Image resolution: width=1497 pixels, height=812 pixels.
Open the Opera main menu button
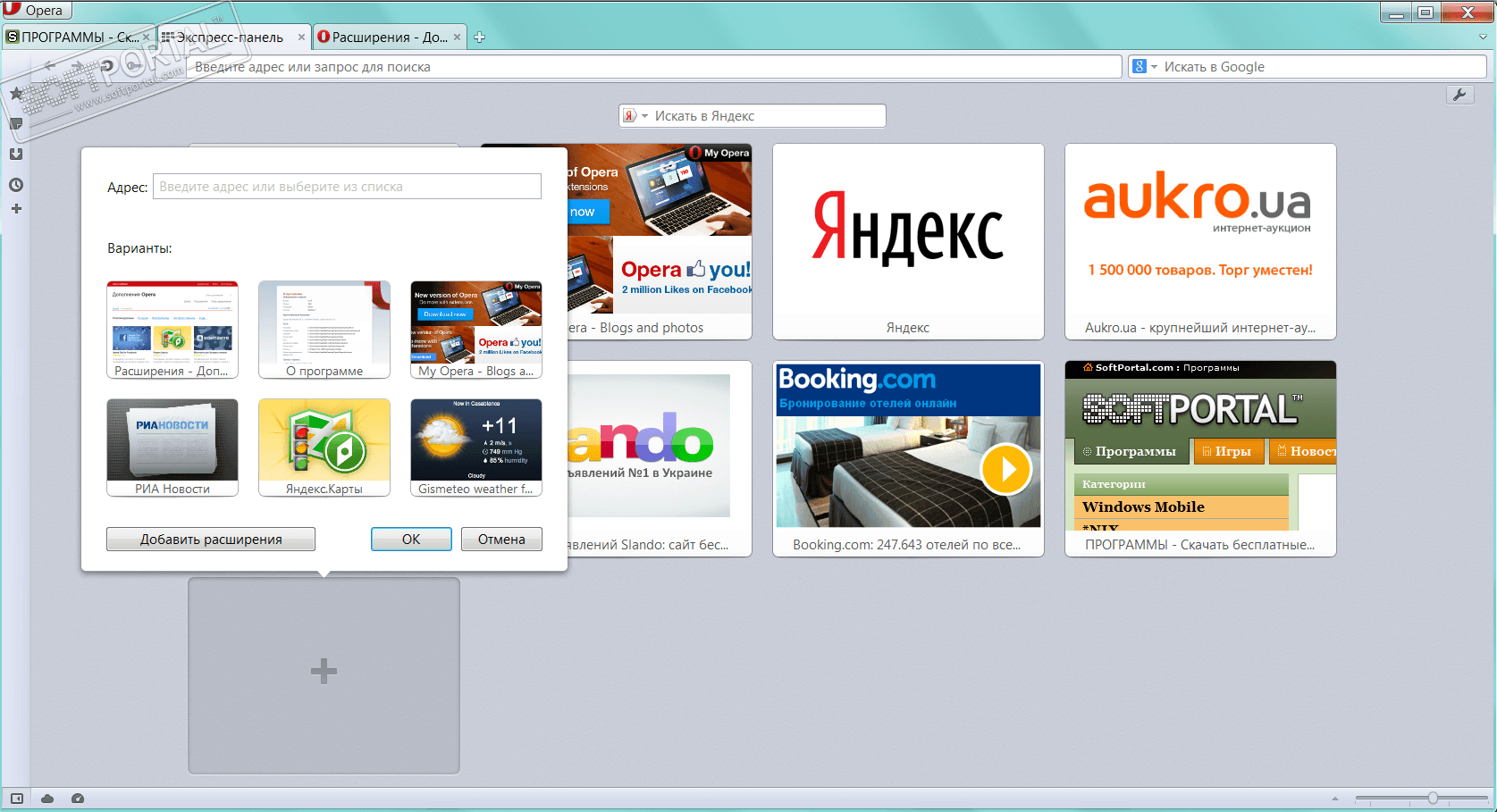[37, 11]
